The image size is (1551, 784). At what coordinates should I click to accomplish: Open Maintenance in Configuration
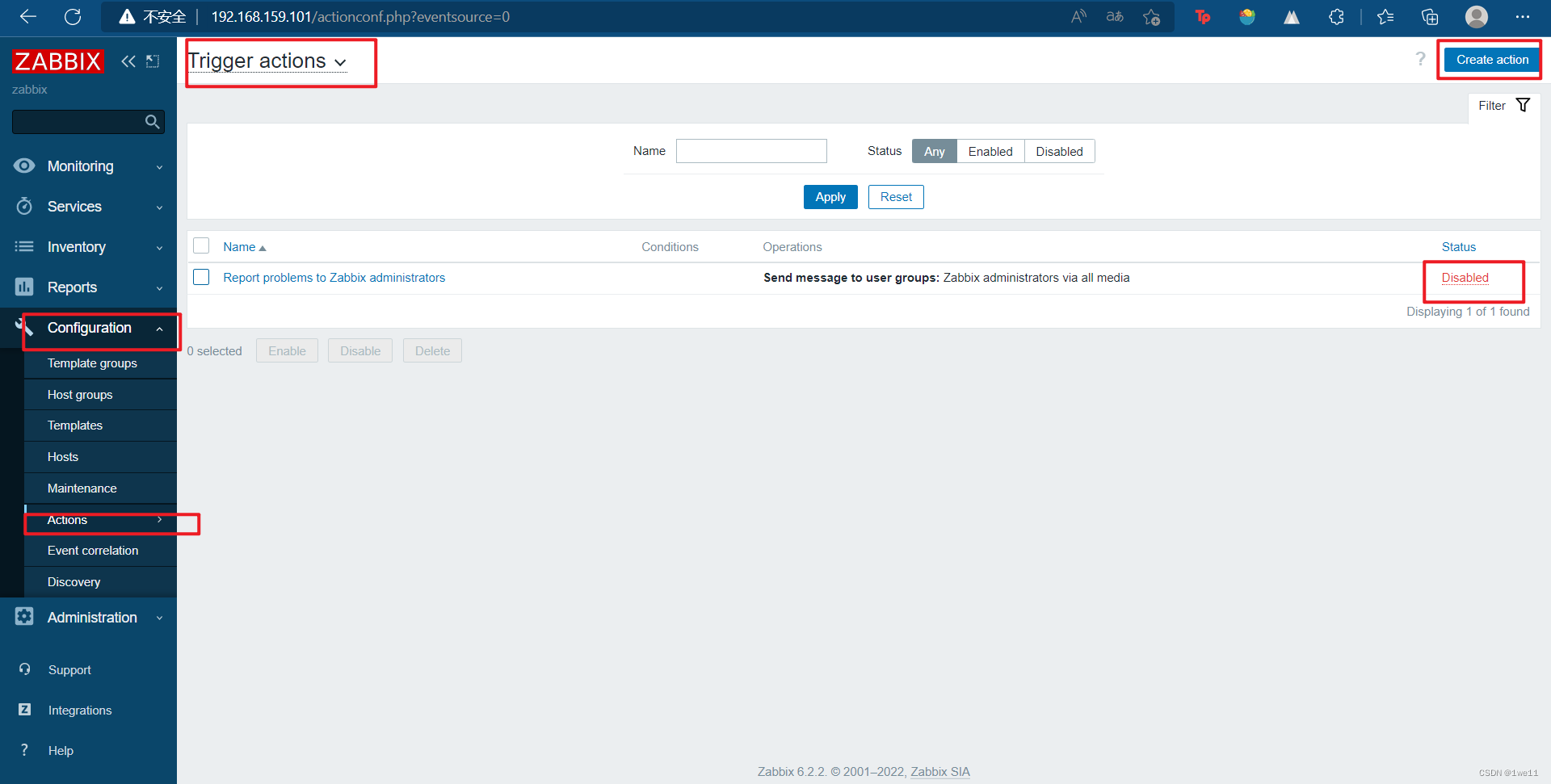click(101, 488)
